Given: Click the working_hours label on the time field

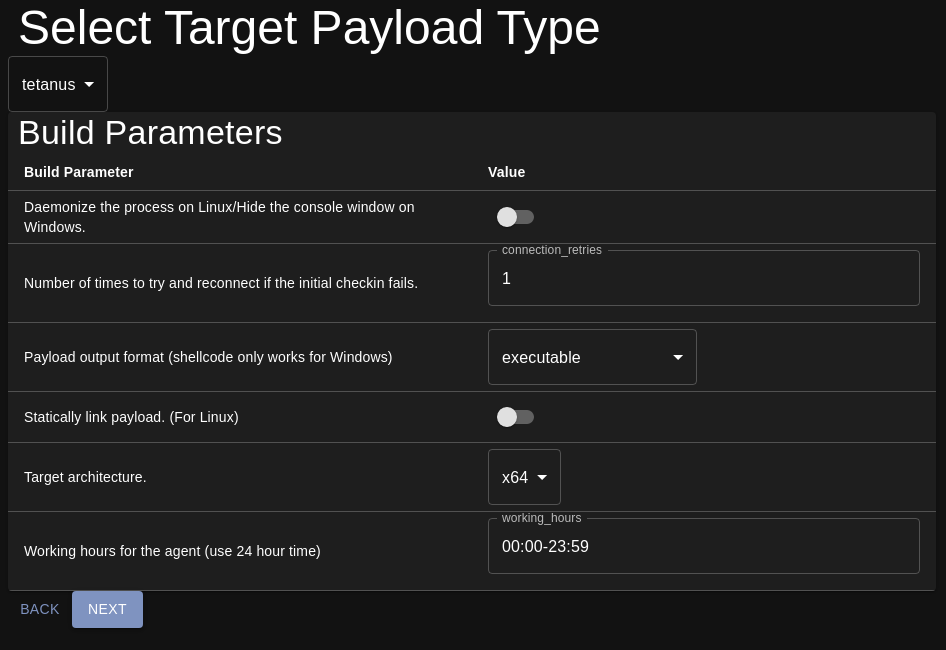Looking at the screenshot, I should click(x=541, y=518).
